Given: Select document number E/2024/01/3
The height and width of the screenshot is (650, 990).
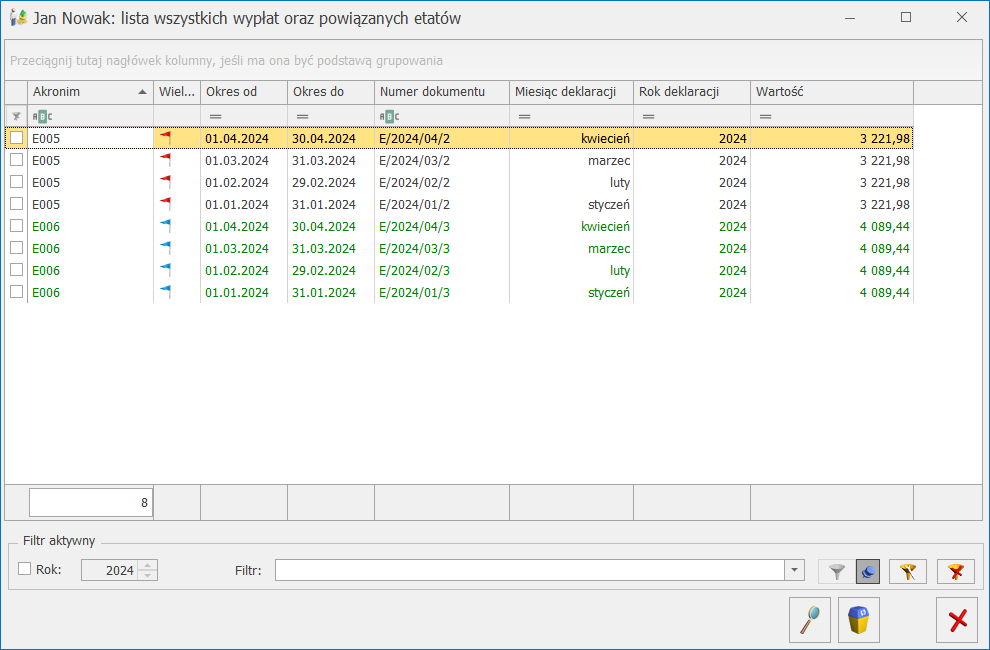Looking at the screenshot, I should (415, 293).
